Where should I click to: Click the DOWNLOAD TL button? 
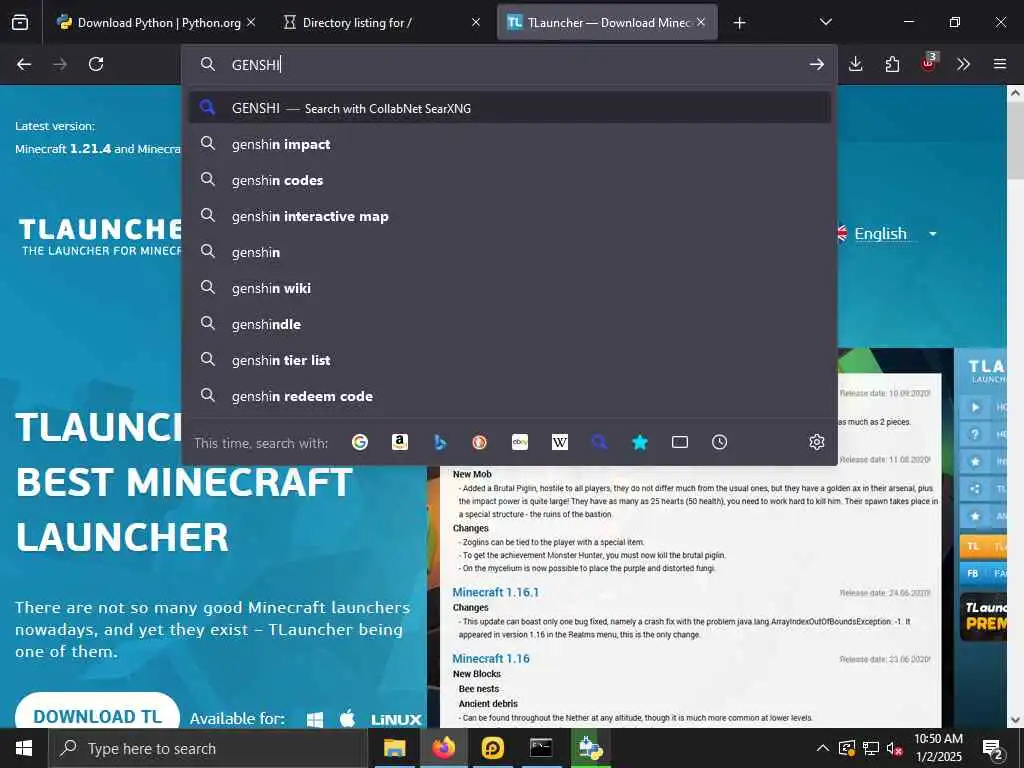pos(97,713)
